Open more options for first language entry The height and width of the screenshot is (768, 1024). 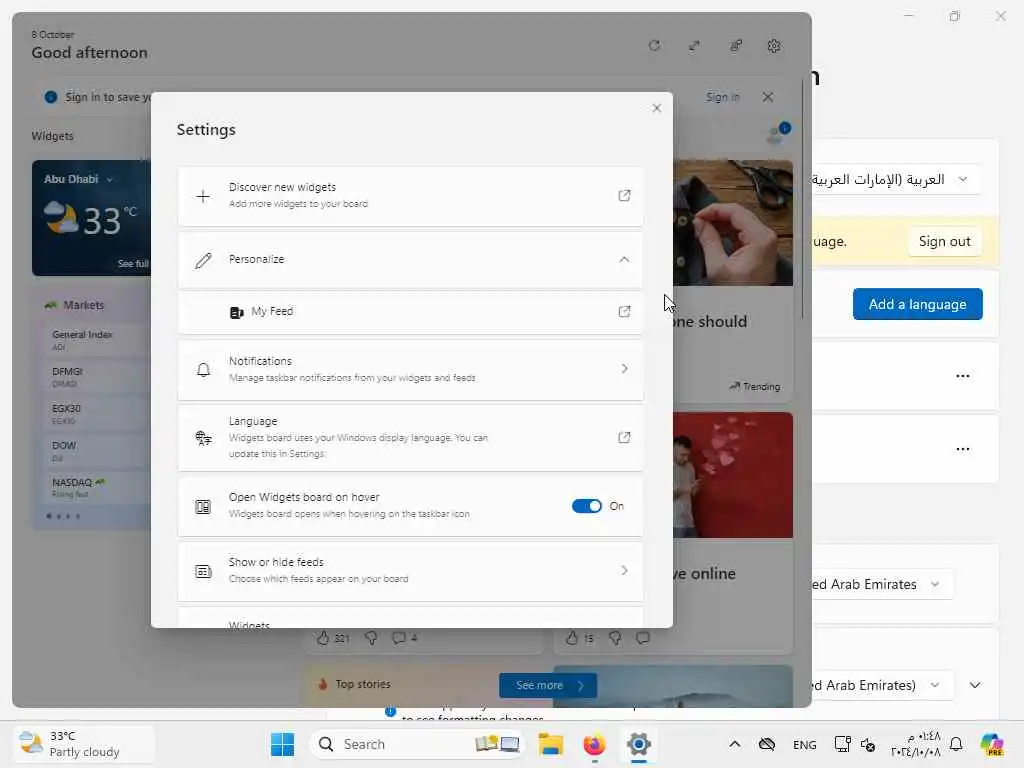click(x=962, y=376)
